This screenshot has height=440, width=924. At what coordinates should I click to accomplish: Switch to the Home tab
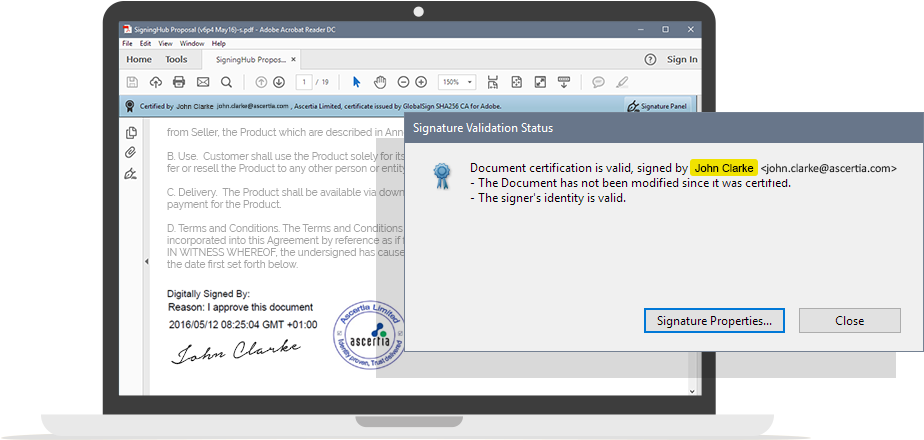tap(139, 59)
